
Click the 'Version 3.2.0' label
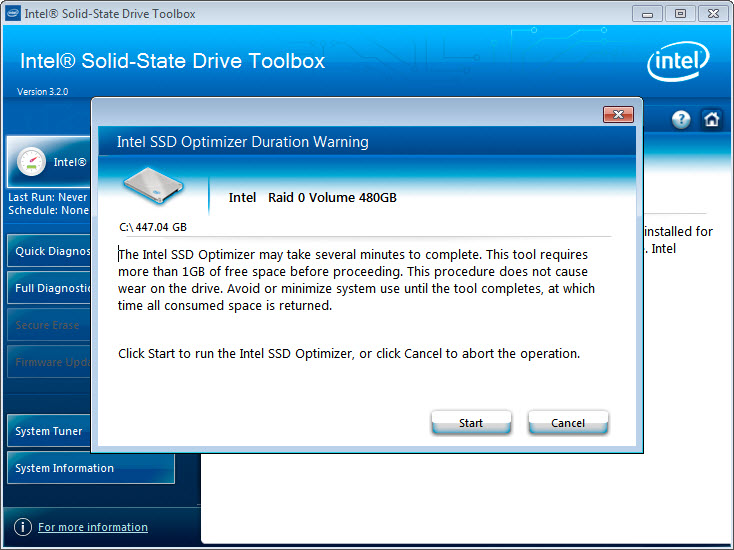(x=43, y=92)
